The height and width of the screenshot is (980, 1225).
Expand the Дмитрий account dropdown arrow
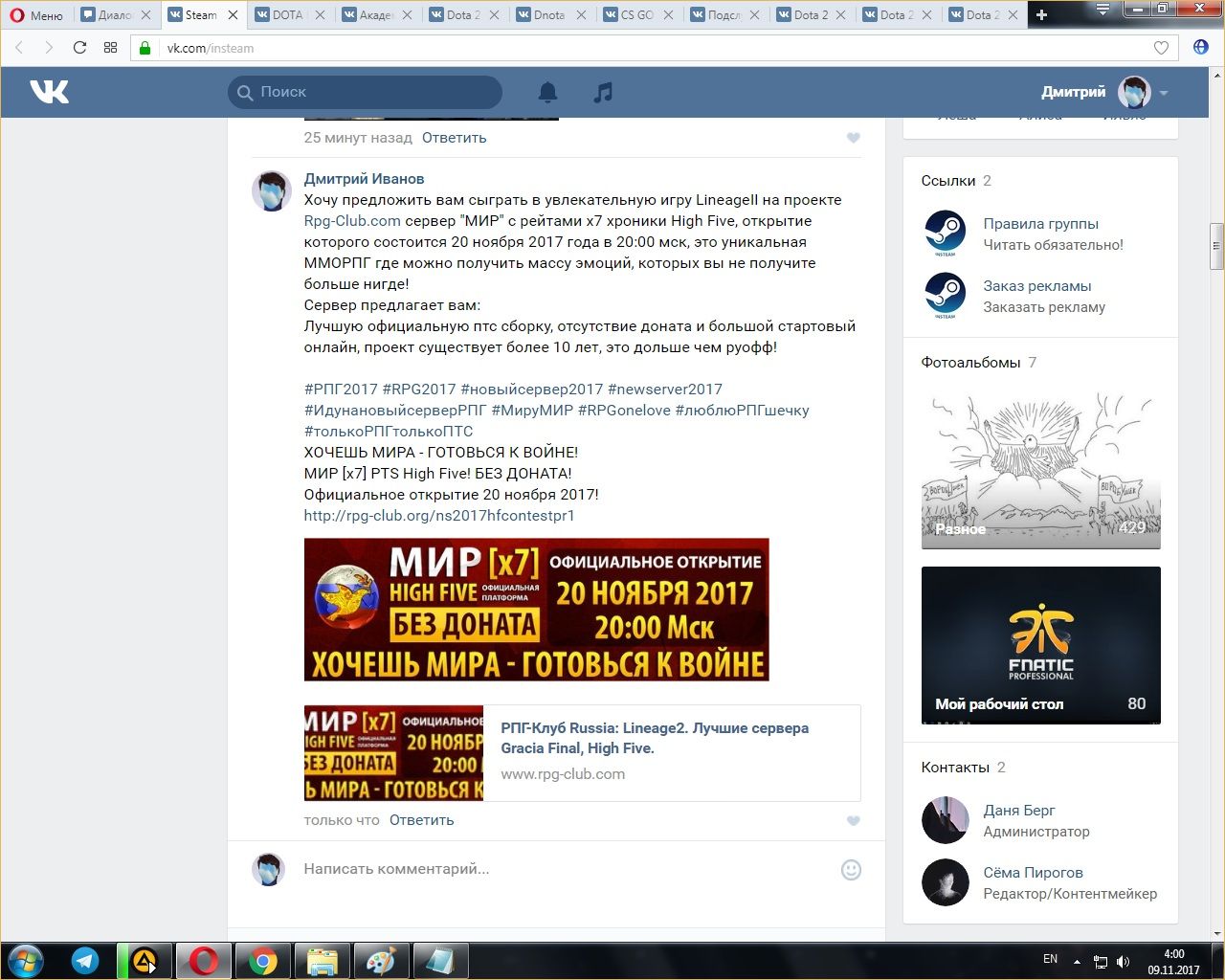[1164, 93]
